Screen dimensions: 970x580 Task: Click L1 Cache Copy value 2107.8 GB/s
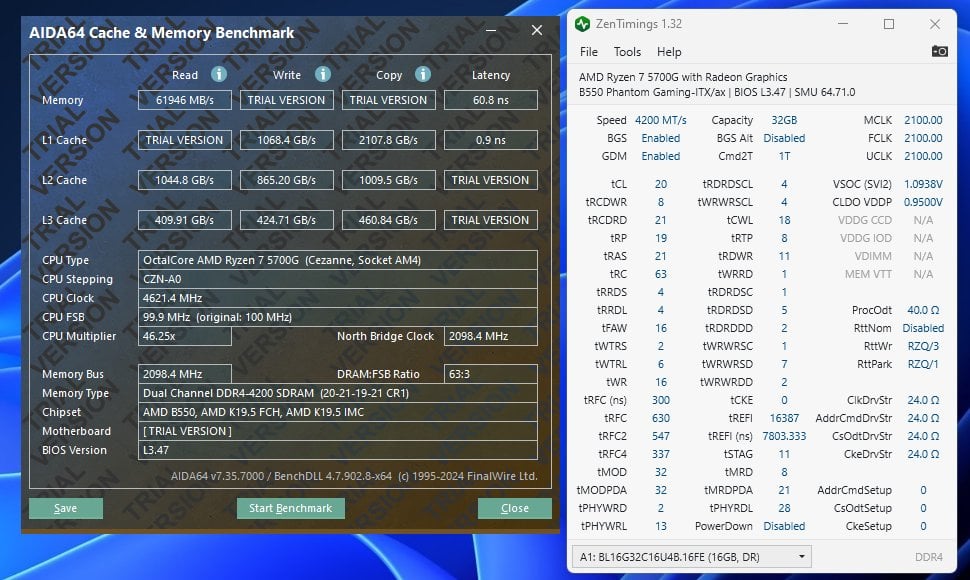[388, 140]
